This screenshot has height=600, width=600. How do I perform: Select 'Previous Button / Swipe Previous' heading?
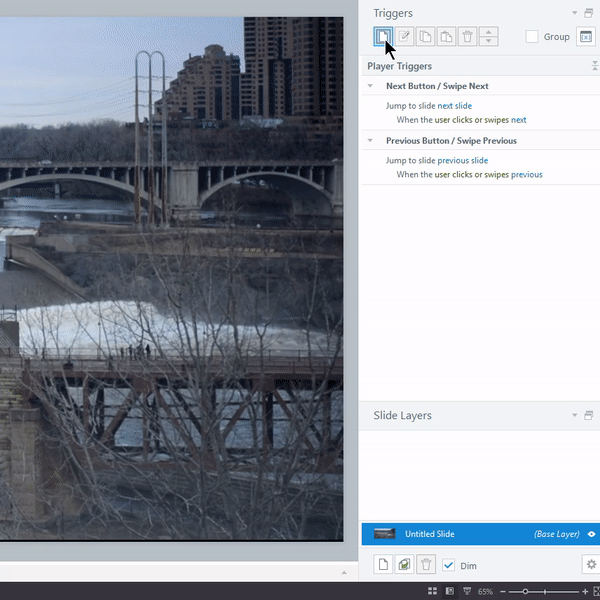coord(451,141)
